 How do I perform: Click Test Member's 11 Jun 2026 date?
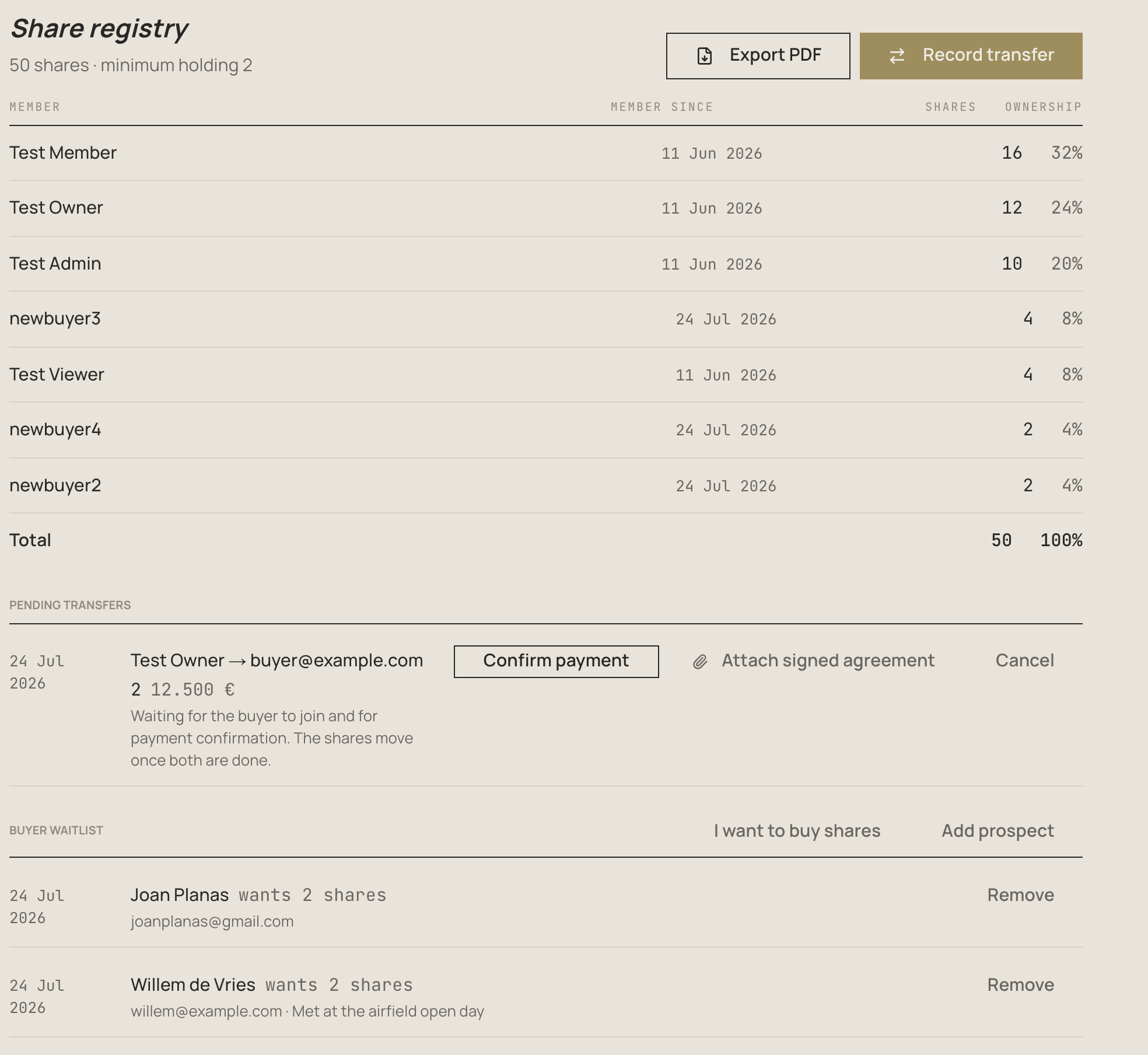pyautogui.click(x=712, y=153)
